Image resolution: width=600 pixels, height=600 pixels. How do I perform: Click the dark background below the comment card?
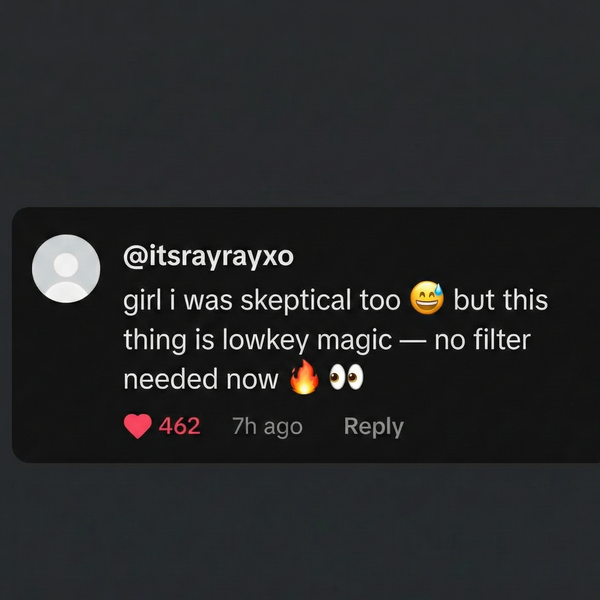[300, 530]
